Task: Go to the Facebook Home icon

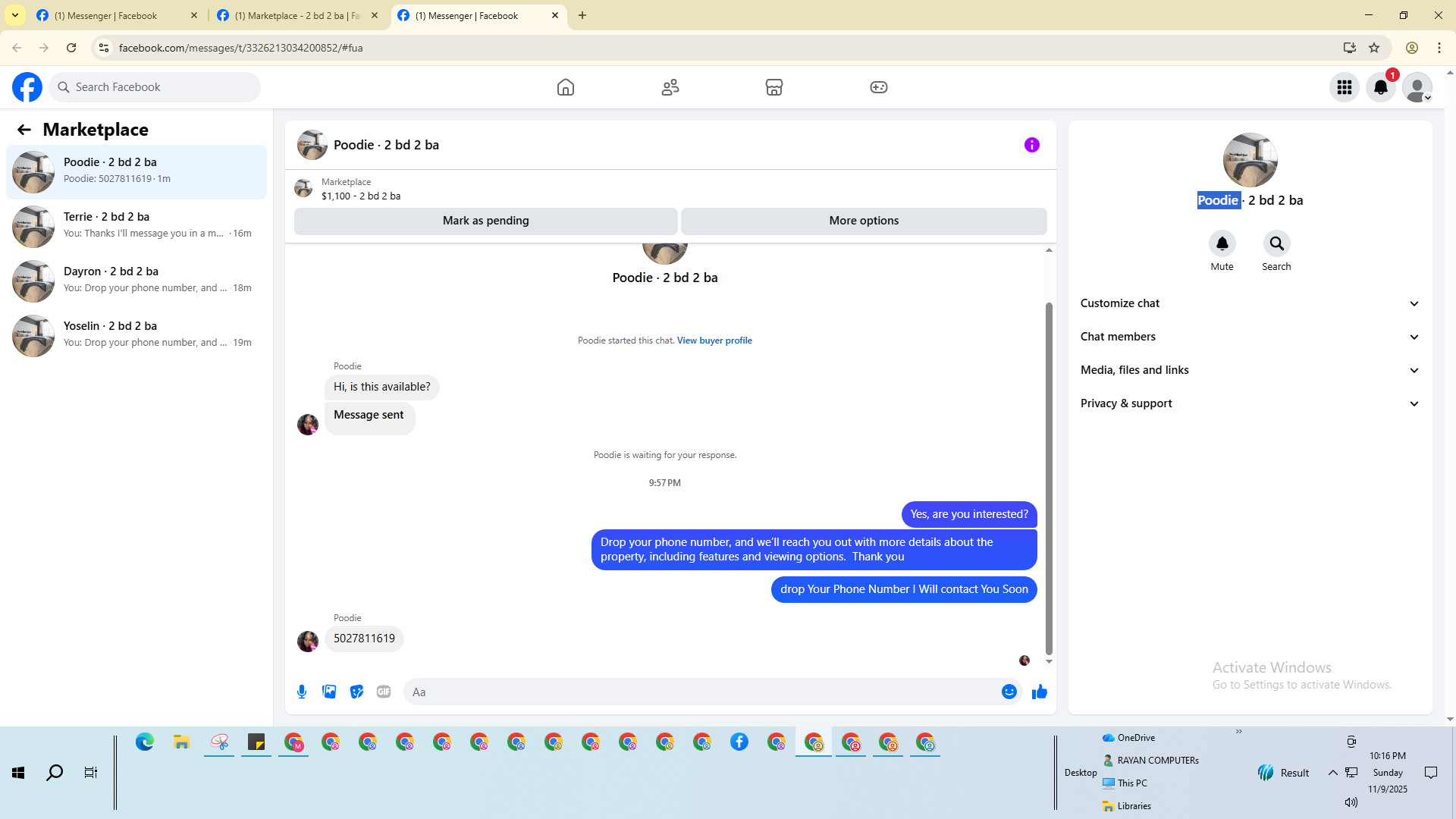Action: [566, 87]
